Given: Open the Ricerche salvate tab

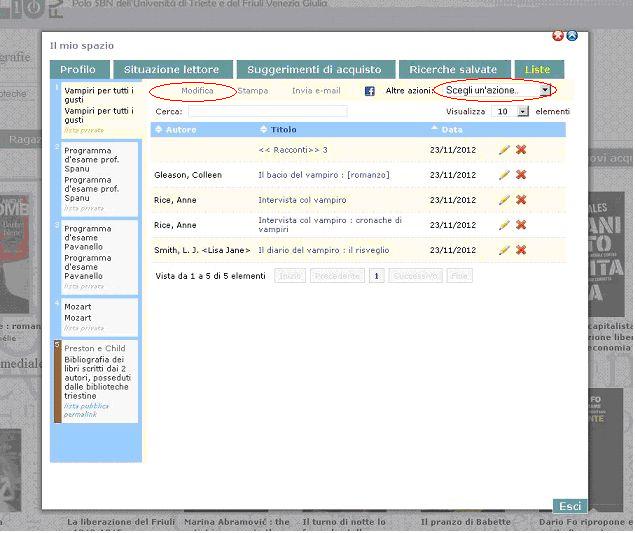Looking at the screenshot, I should point(453,70).
